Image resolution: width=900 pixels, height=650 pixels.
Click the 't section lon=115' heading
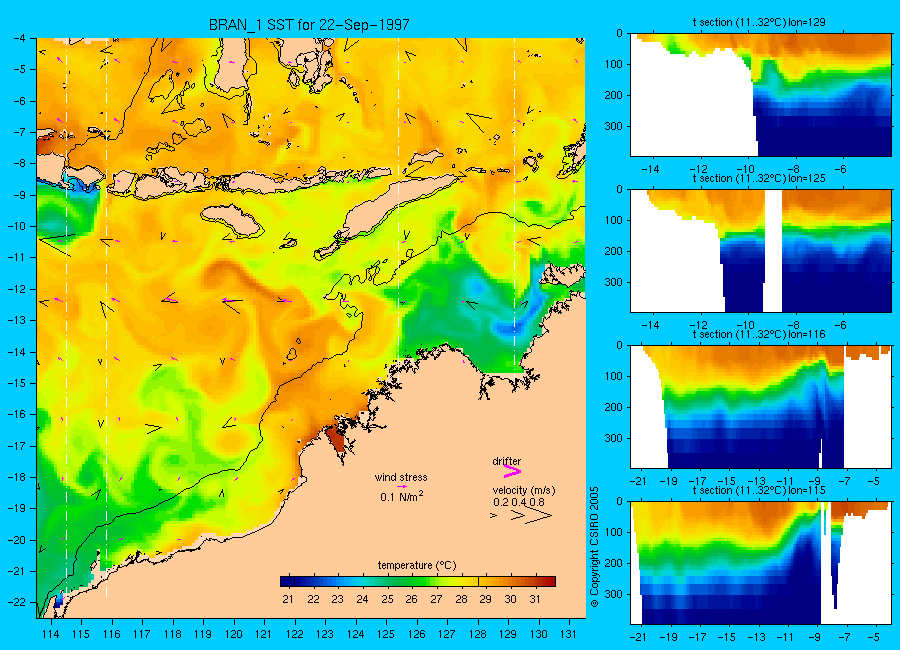click(759, 490)
